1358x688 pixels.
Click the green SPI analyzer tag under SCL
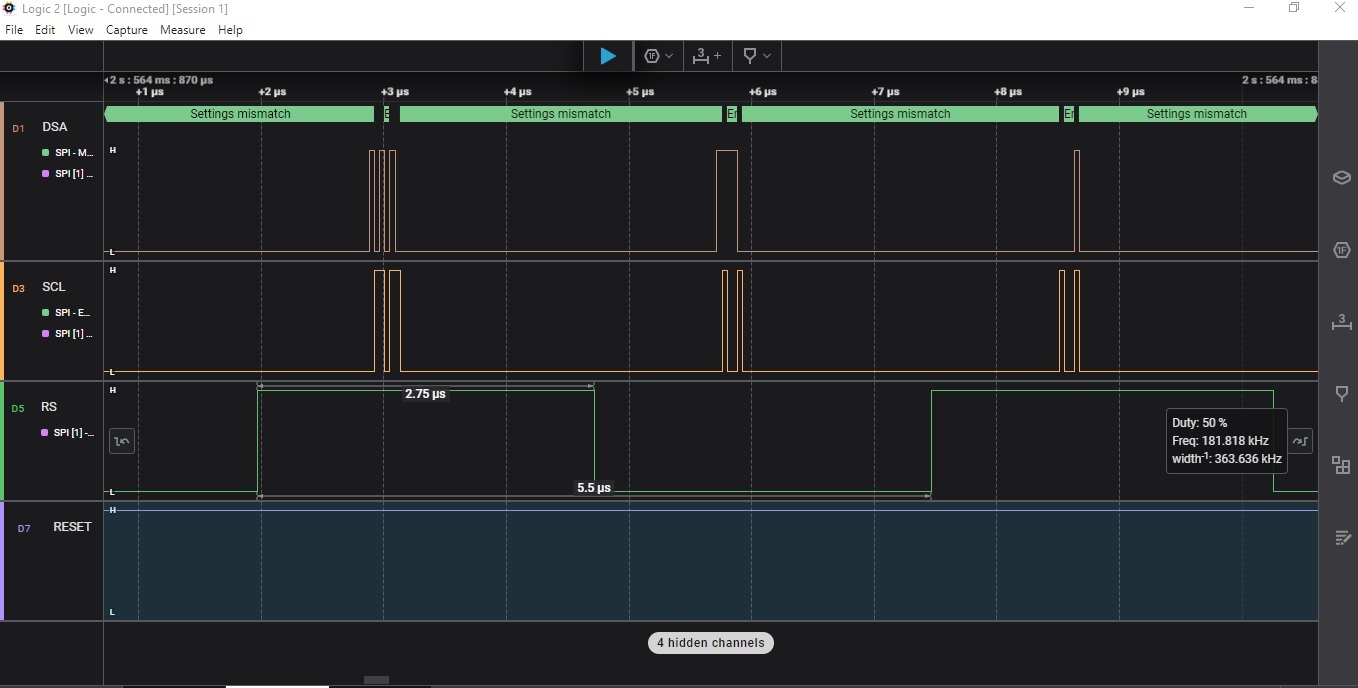click(68, 313)
